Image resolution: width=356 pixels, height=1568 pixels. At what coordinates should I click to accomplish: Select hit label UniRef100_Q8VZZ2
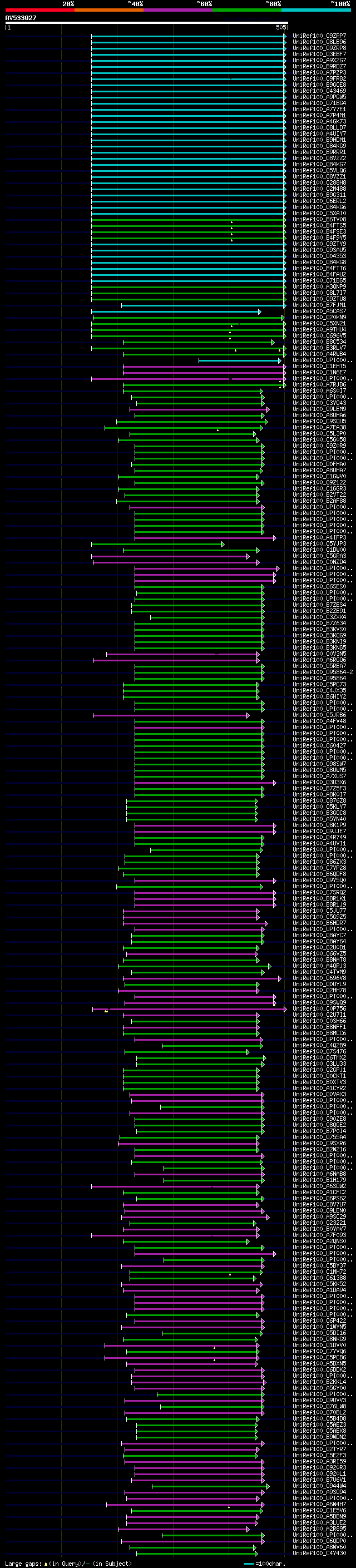coord(319,159)
